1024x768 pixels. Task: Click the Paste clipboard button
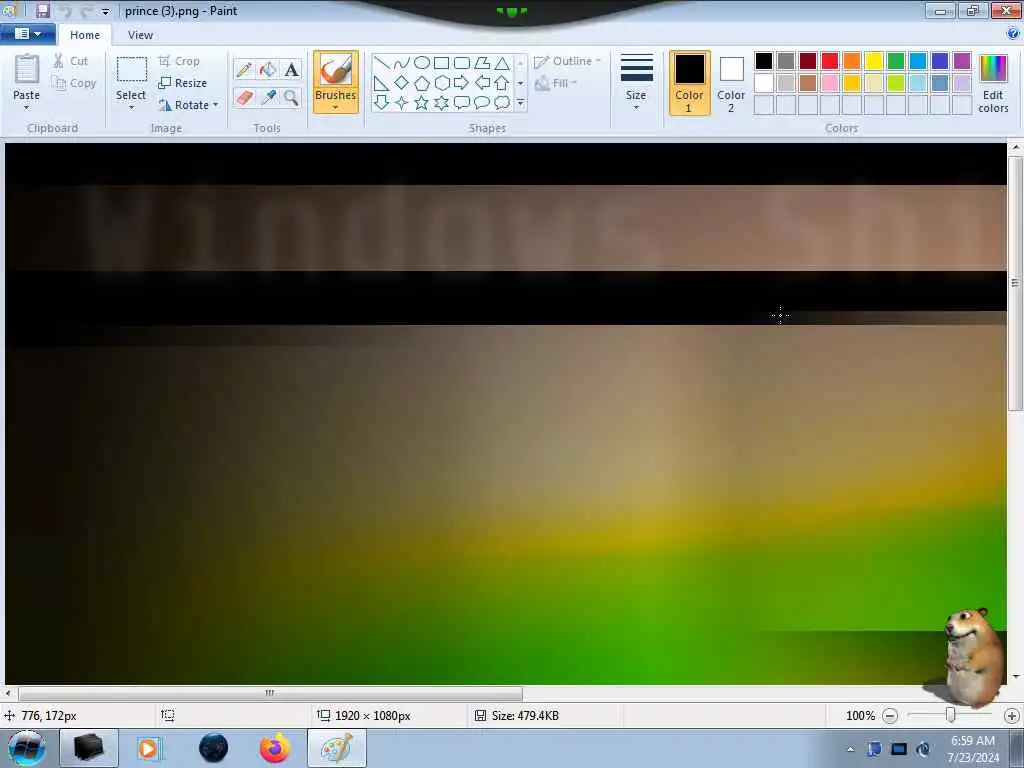(27, 76)
